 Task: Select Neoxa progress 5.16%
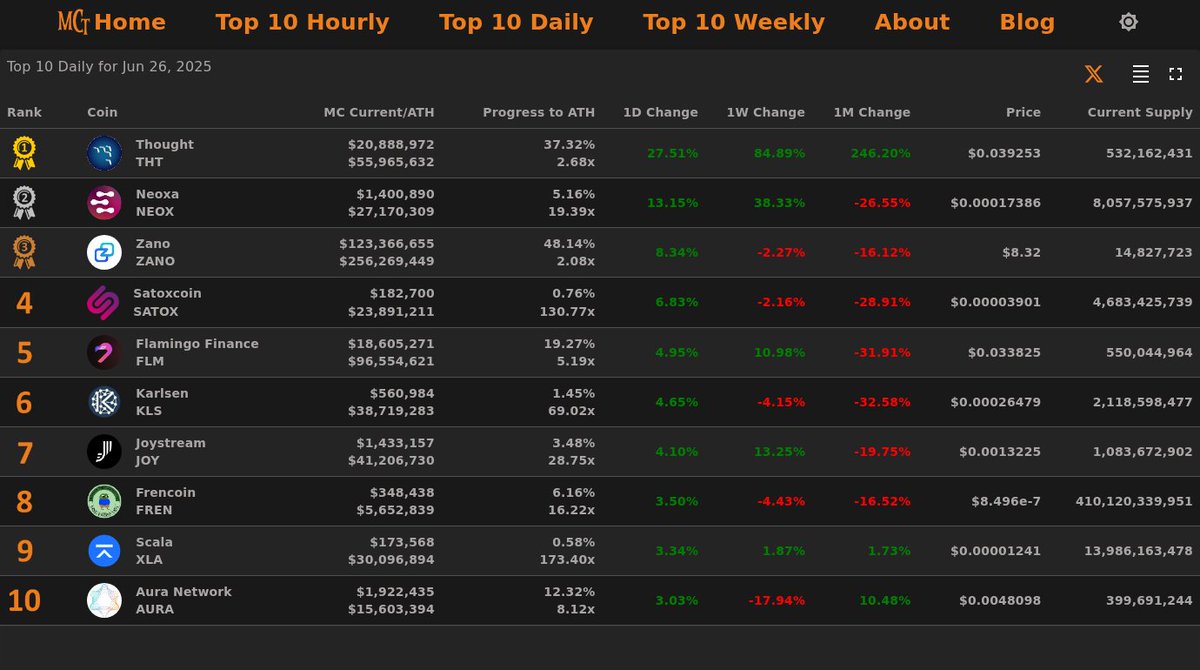[573, 194]
